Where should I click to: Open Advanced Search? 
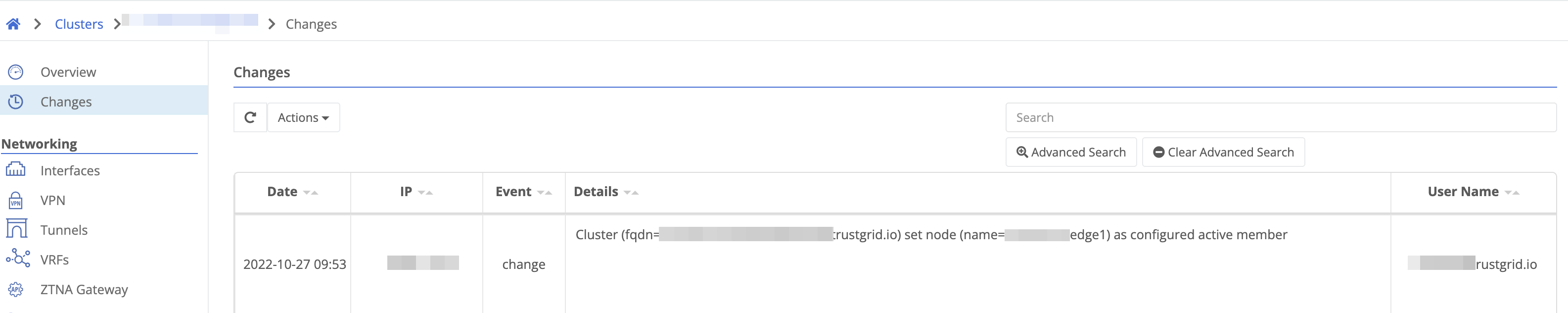click(x=1071, y=152)
